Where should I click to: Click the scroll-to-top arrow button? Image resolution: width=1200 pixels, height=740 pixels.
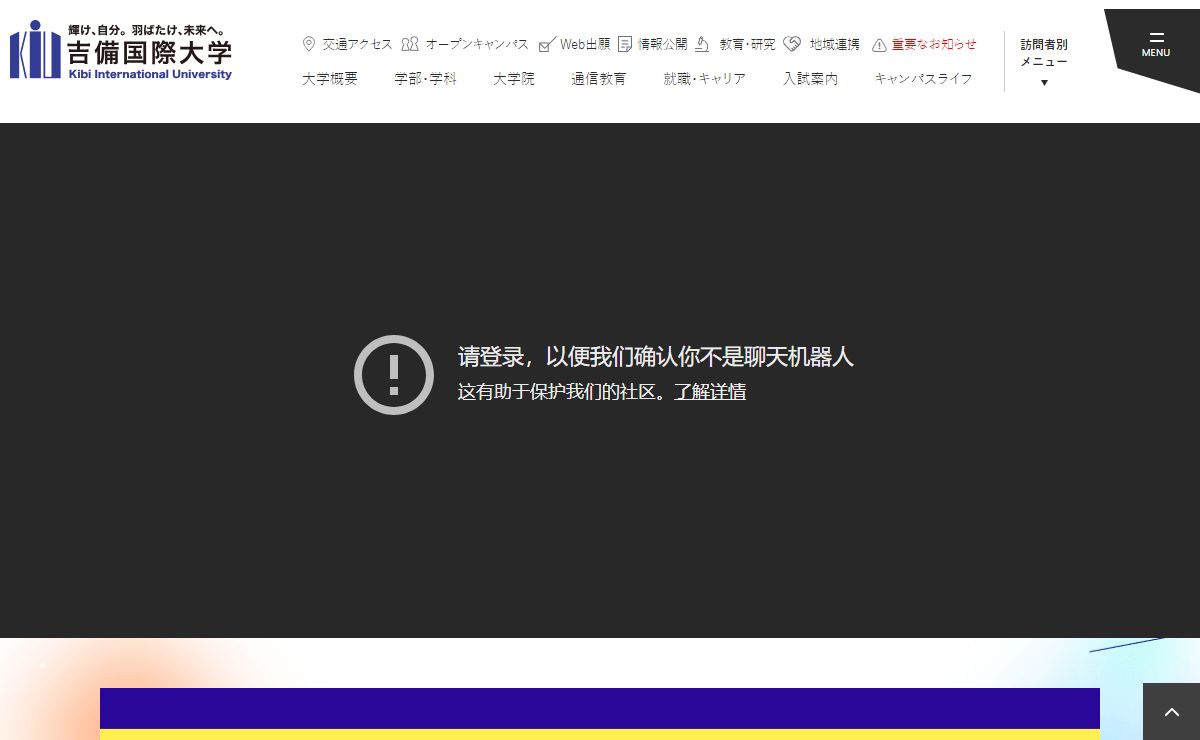coord(1172,712)
